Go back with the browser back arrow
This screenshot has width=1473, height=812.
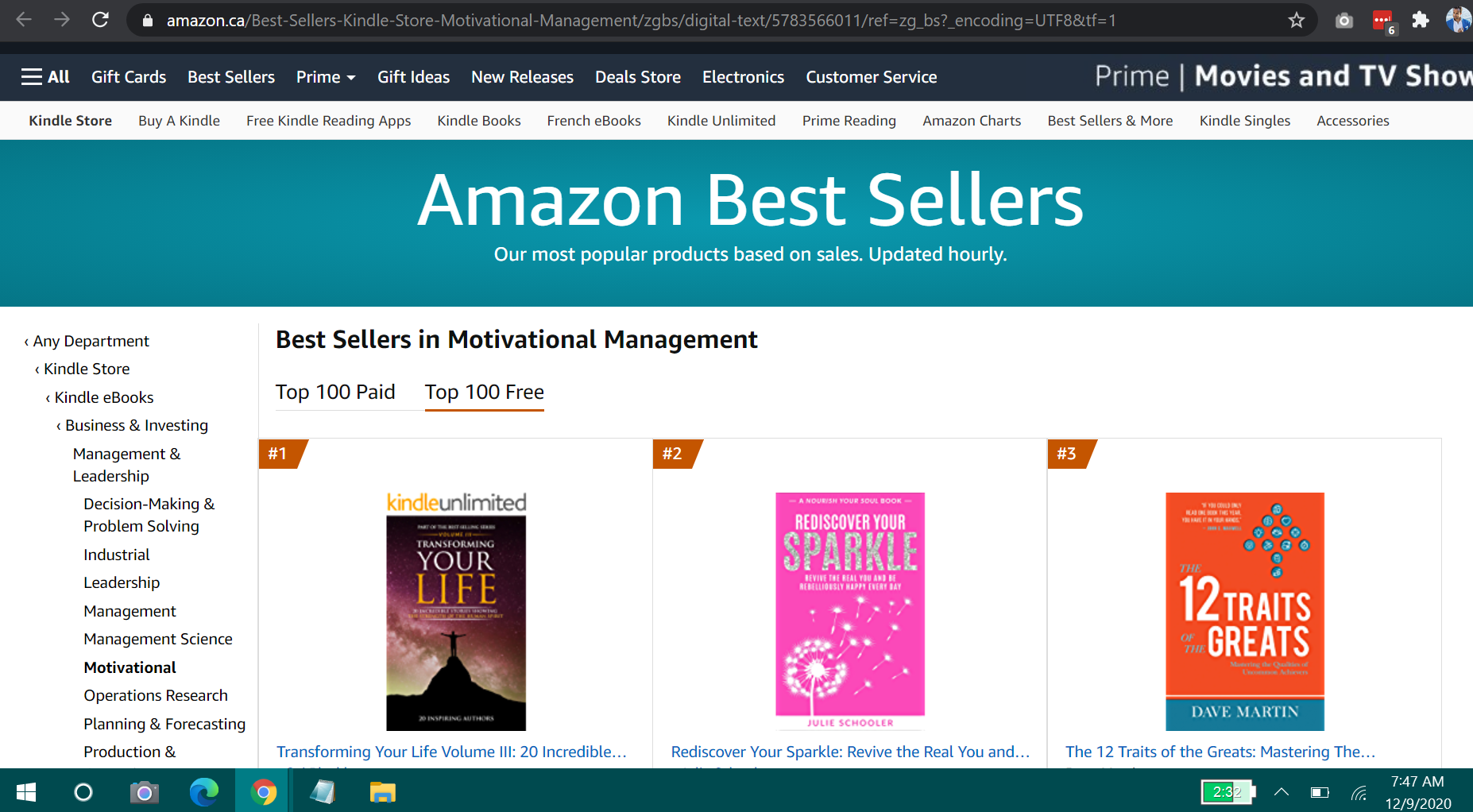(x=24, y=20)
